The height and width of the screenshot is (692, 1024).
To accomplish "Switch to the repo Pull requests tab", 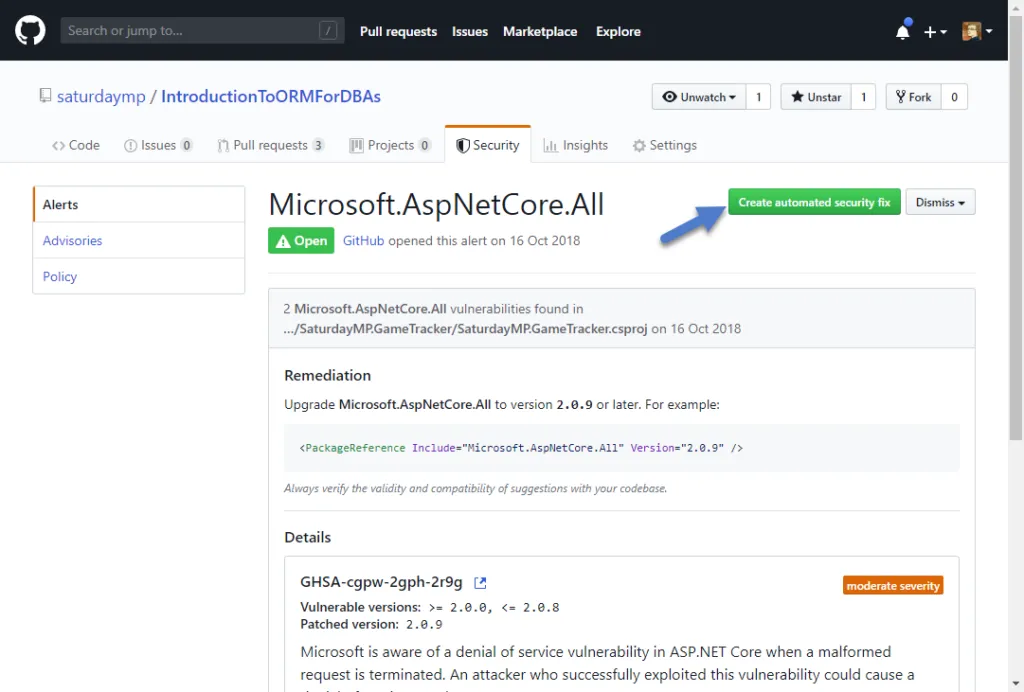I will [270, 145].
